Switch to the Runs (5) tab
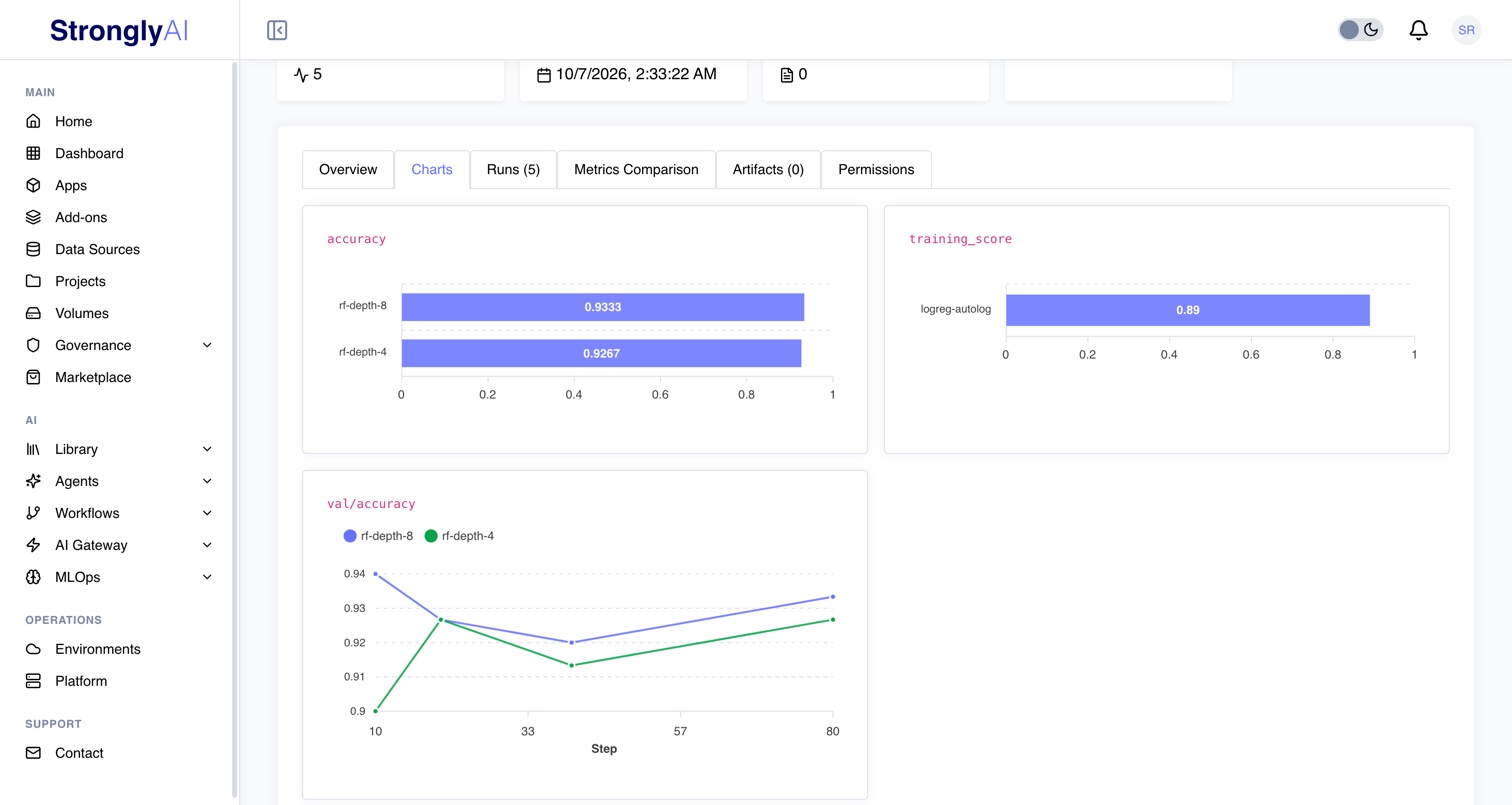This screenshot has width=1512, height=805. [x=513, y=169]
